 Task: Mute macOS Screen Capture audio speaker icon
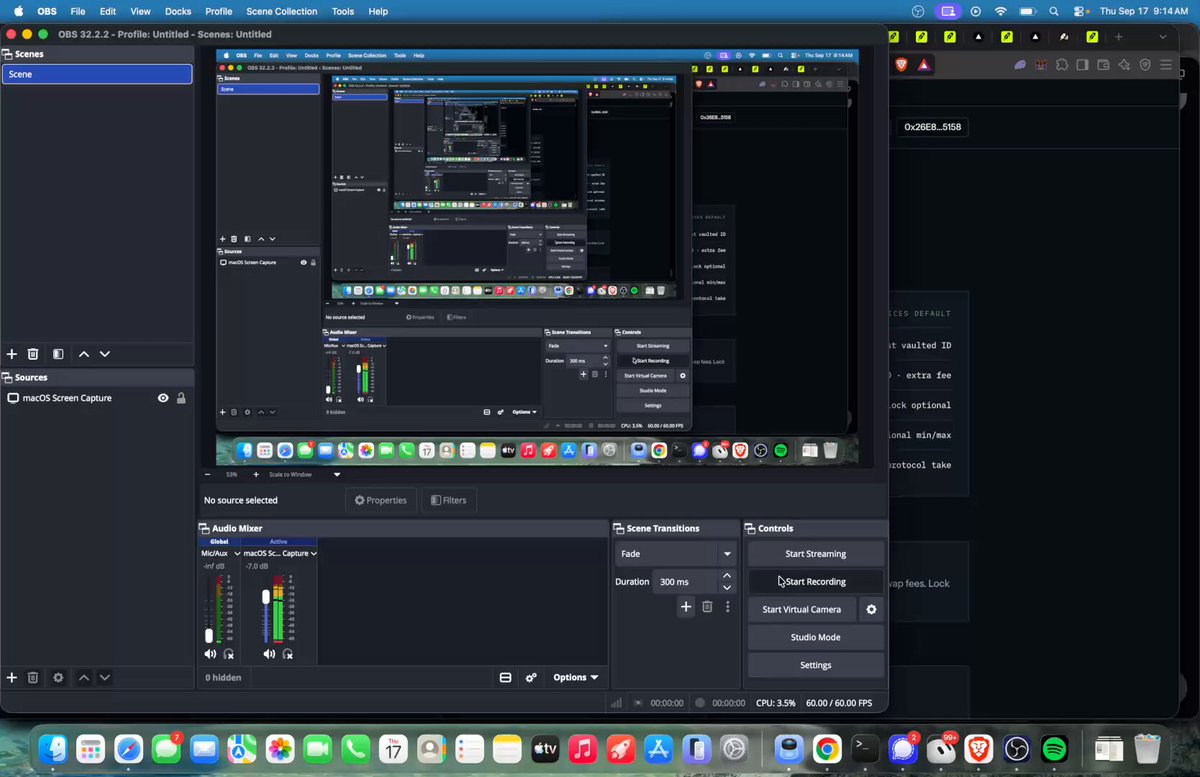point(269,654)
